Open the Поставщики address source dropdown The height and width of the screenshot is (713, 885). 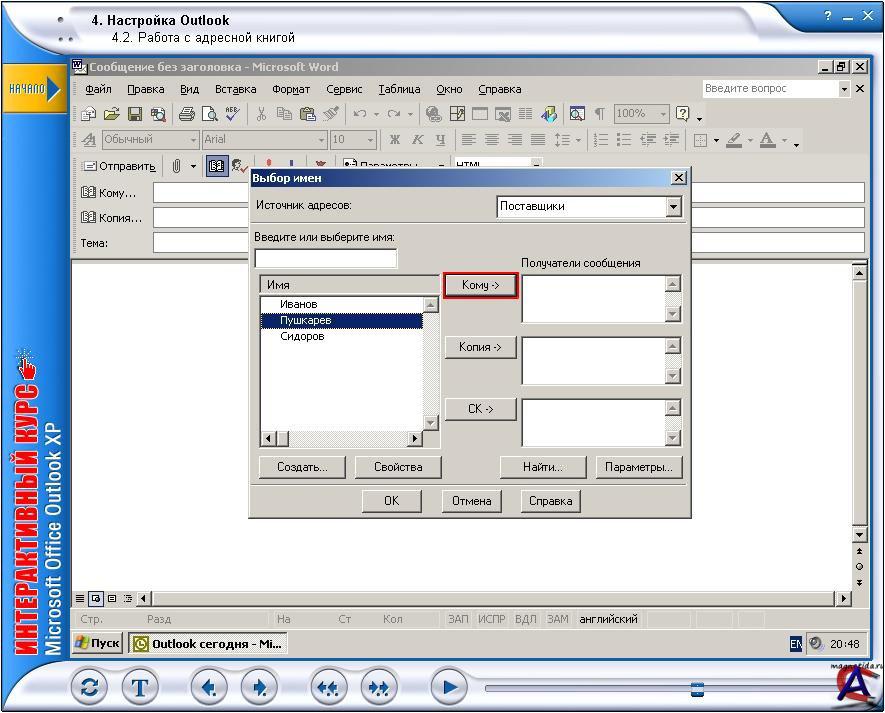[673, 206]
